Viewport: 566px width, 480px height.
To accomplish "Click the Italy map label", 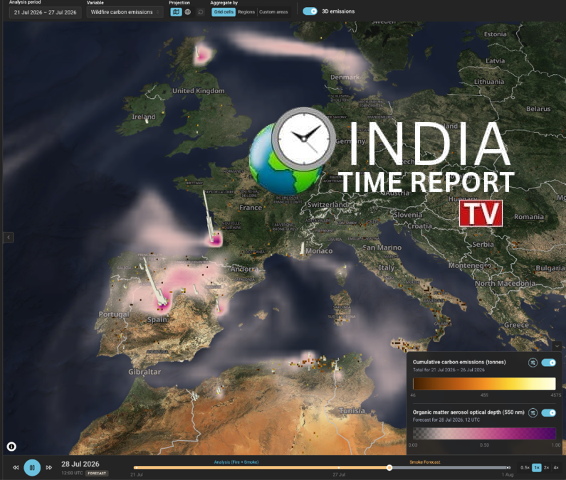I will 386,268.
